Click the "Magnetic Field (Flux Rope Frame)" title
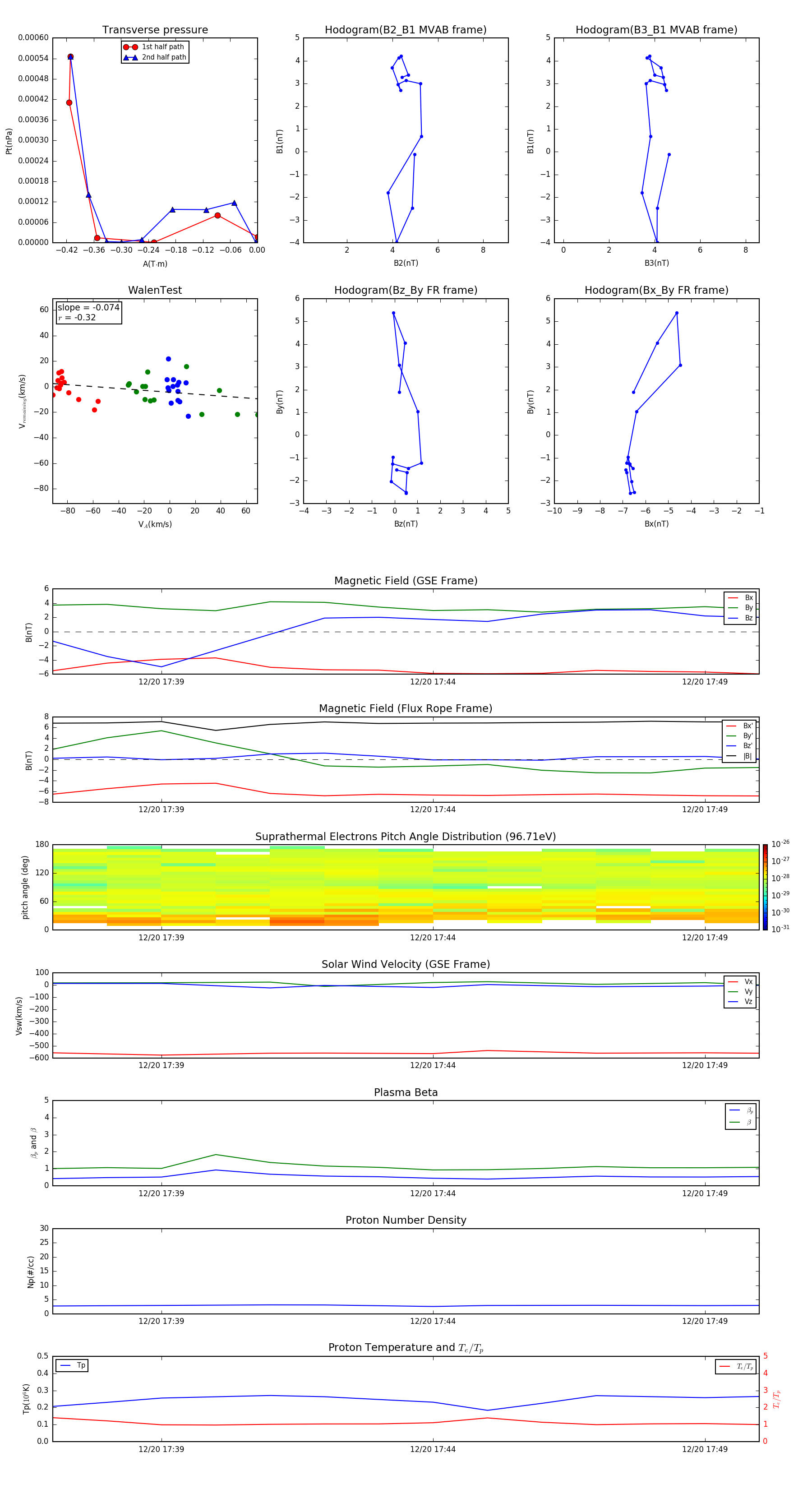Screen dimensions: 812x1489 point(406,709)
